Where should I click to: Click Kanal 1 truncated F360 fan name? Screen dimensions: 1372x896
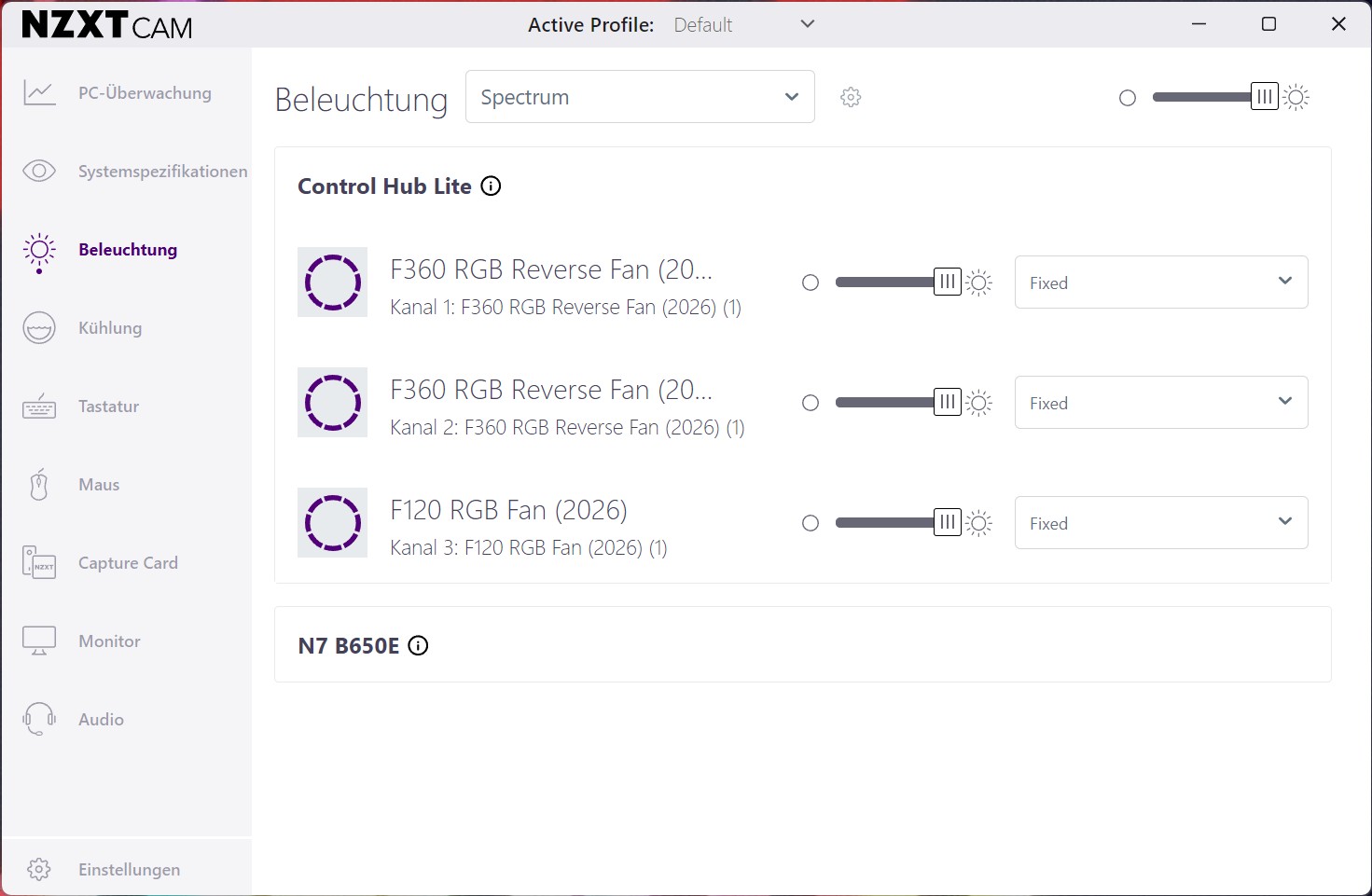[551, 270]
